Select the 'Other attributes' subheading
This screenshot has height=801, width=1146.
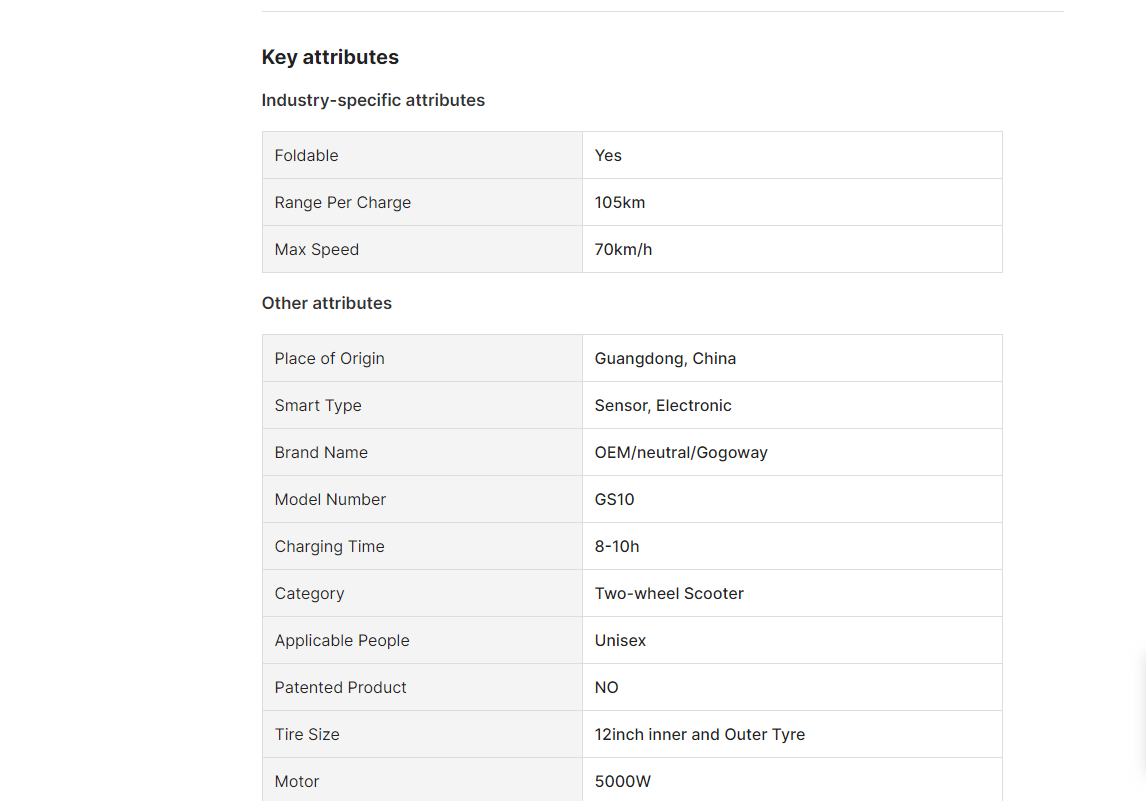(327, 303)
